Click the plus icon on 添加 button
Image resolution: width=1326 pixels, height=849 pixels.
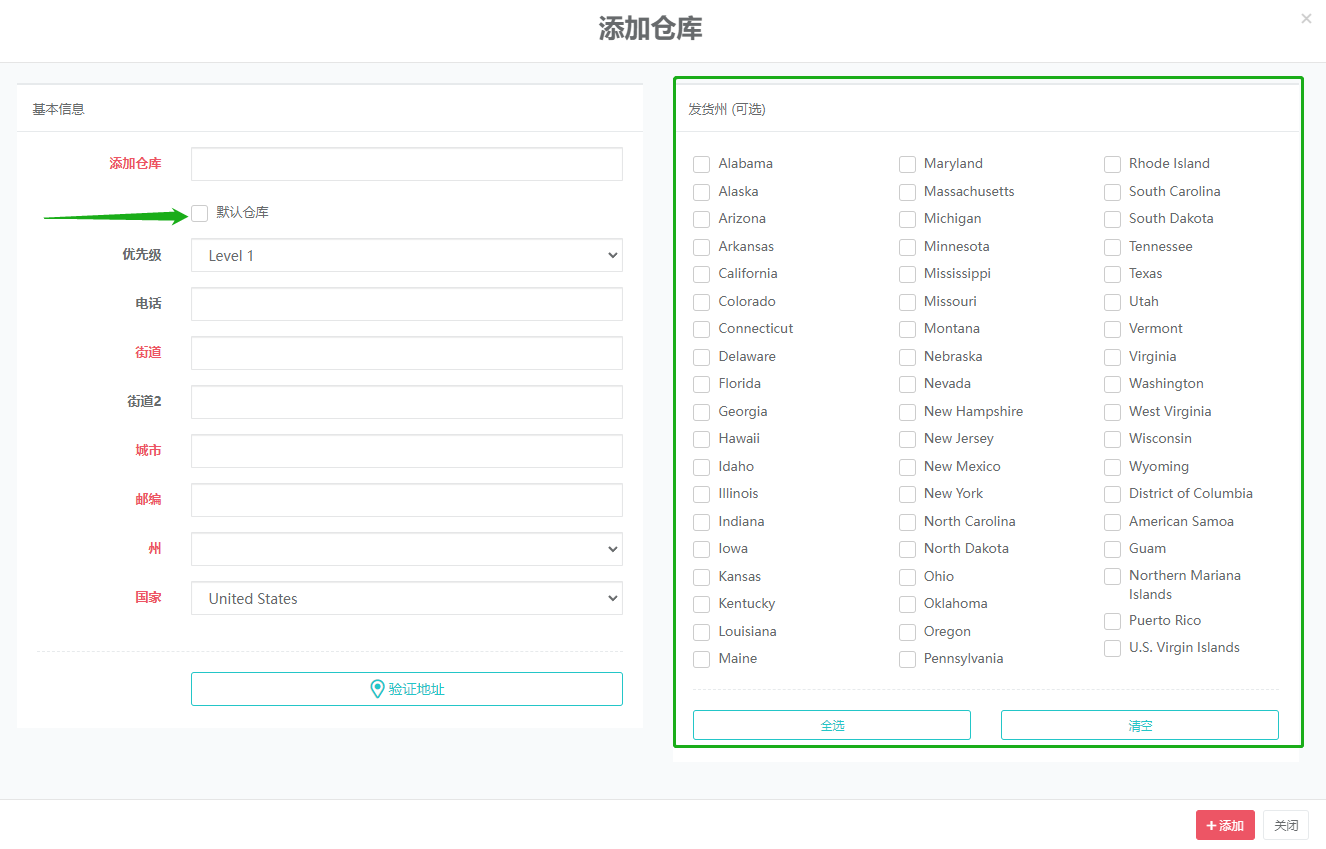point(1211,826)
